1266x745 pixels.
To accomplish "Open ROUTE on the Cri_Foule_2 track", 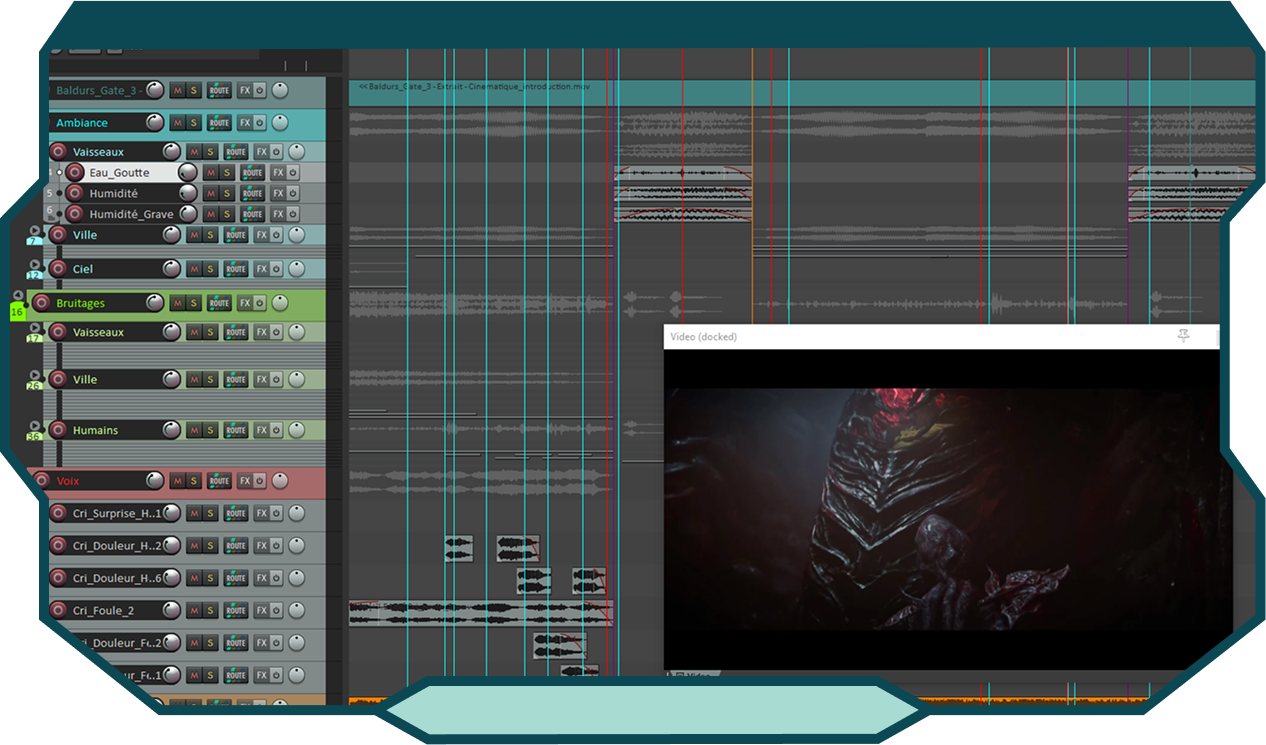I will click(x=235, y=610).
